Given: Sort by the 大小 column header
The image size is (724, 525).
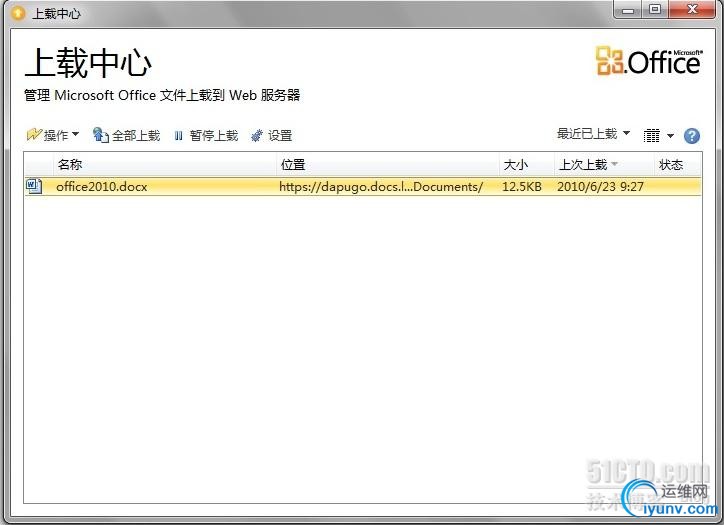Looking at the screenshot, I should coord(527,165).
